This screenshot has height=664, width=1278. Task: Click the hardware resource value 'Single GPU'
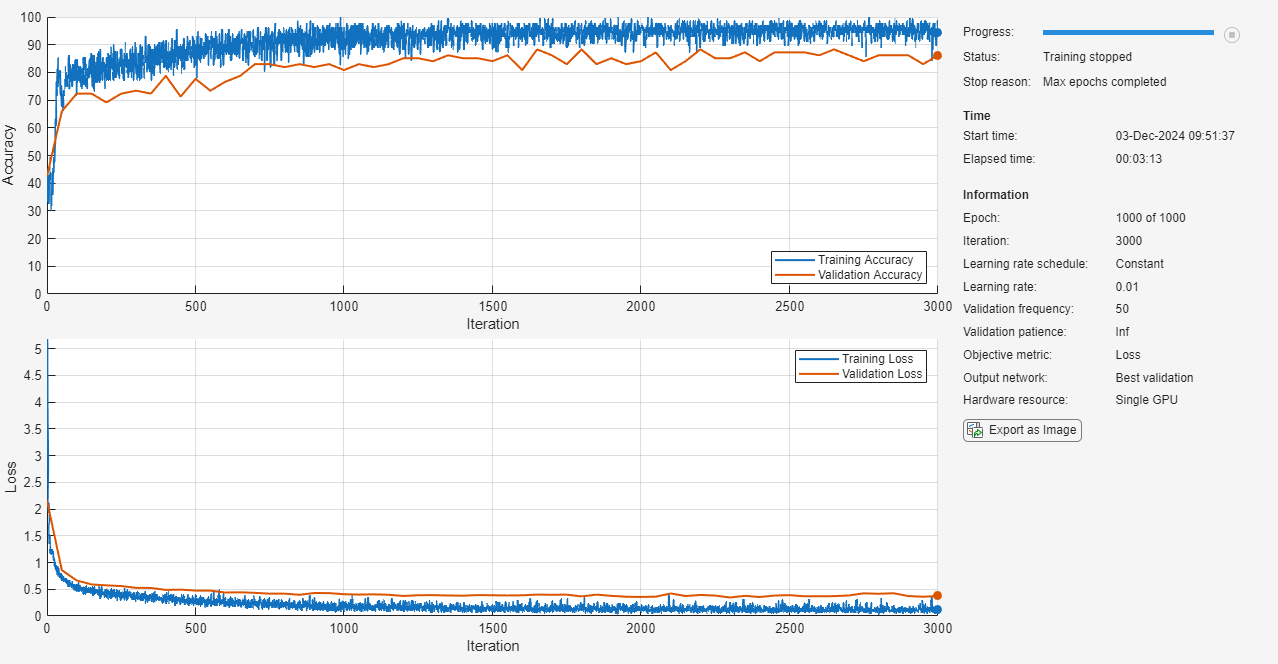[1147, 400]
